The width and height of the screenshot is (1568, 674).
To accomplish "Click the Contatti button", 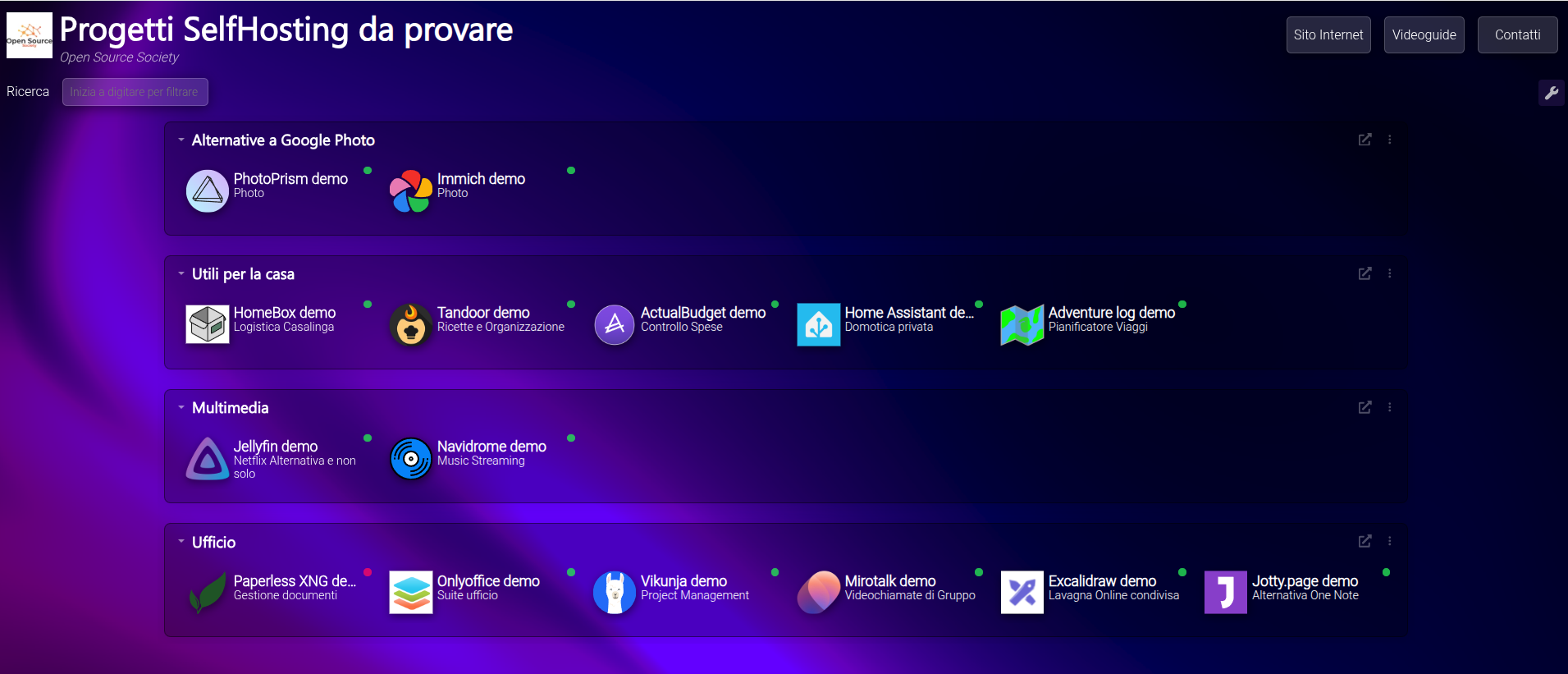I will (1518, 34).
